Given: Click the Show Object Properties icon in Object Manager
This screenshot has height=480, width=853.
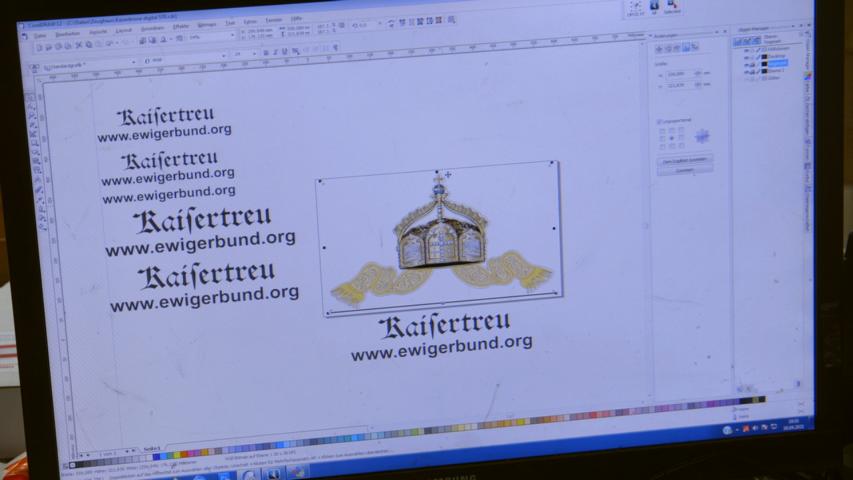Looking at the screenshot, I should point(737,41).
